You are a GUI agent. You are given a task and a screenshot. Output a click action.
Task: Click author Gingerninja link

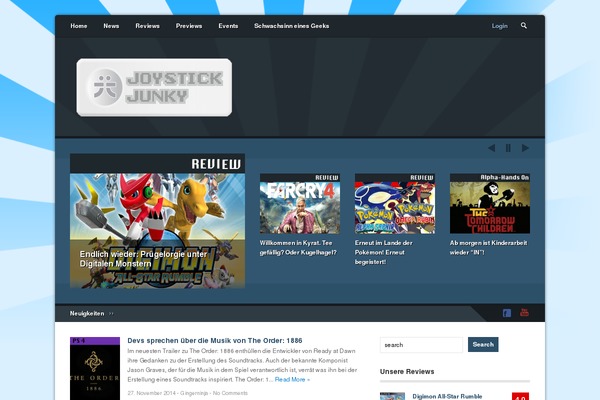click(194, 393)
